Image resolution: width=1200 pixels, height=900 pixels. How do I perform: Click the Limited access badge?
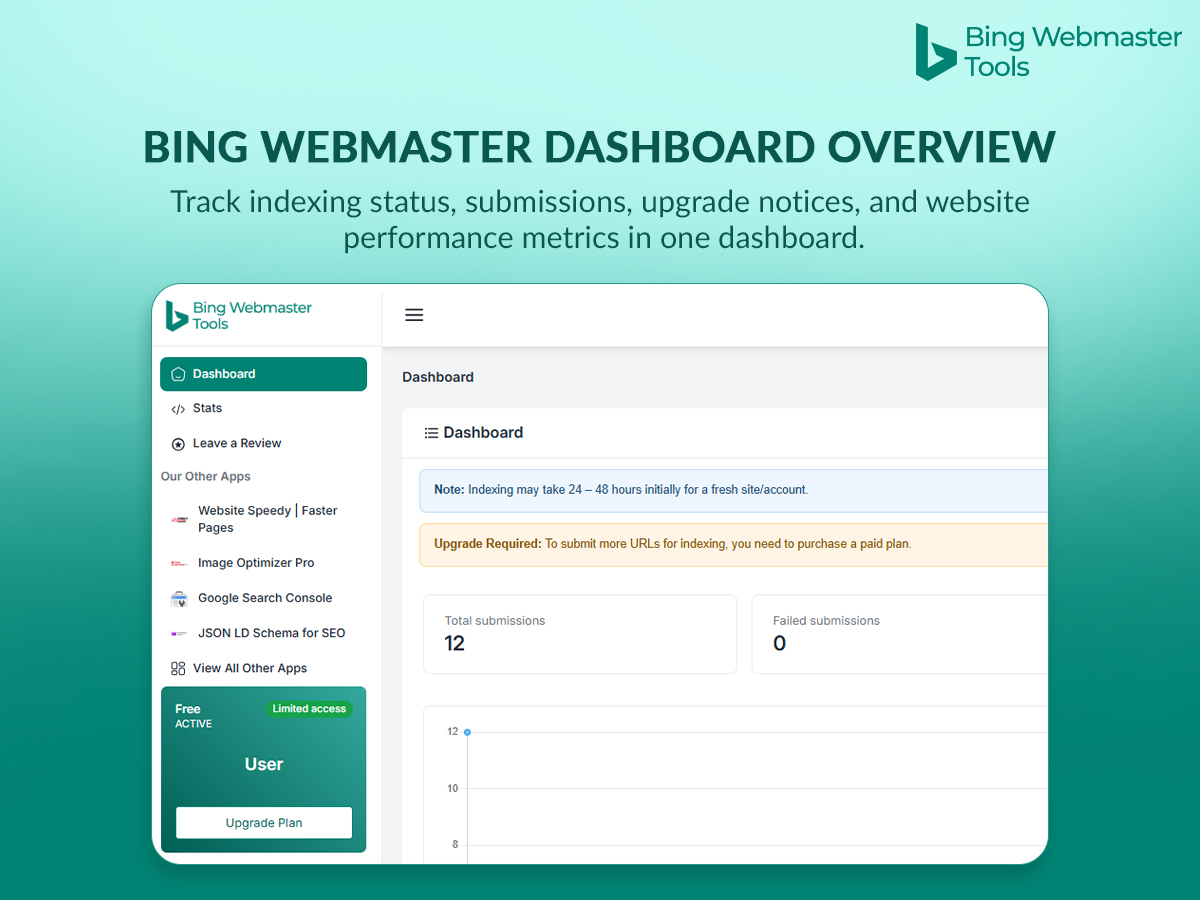[309, 709]
